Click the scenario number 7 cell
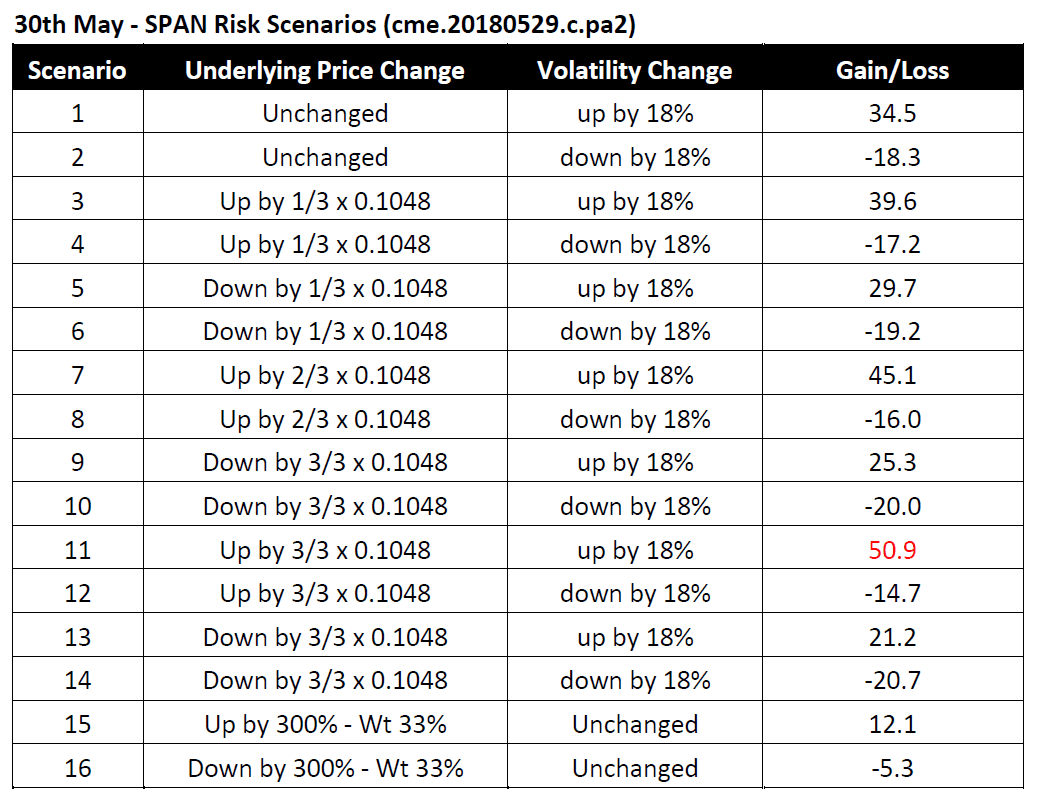 [x=77, y=375]
